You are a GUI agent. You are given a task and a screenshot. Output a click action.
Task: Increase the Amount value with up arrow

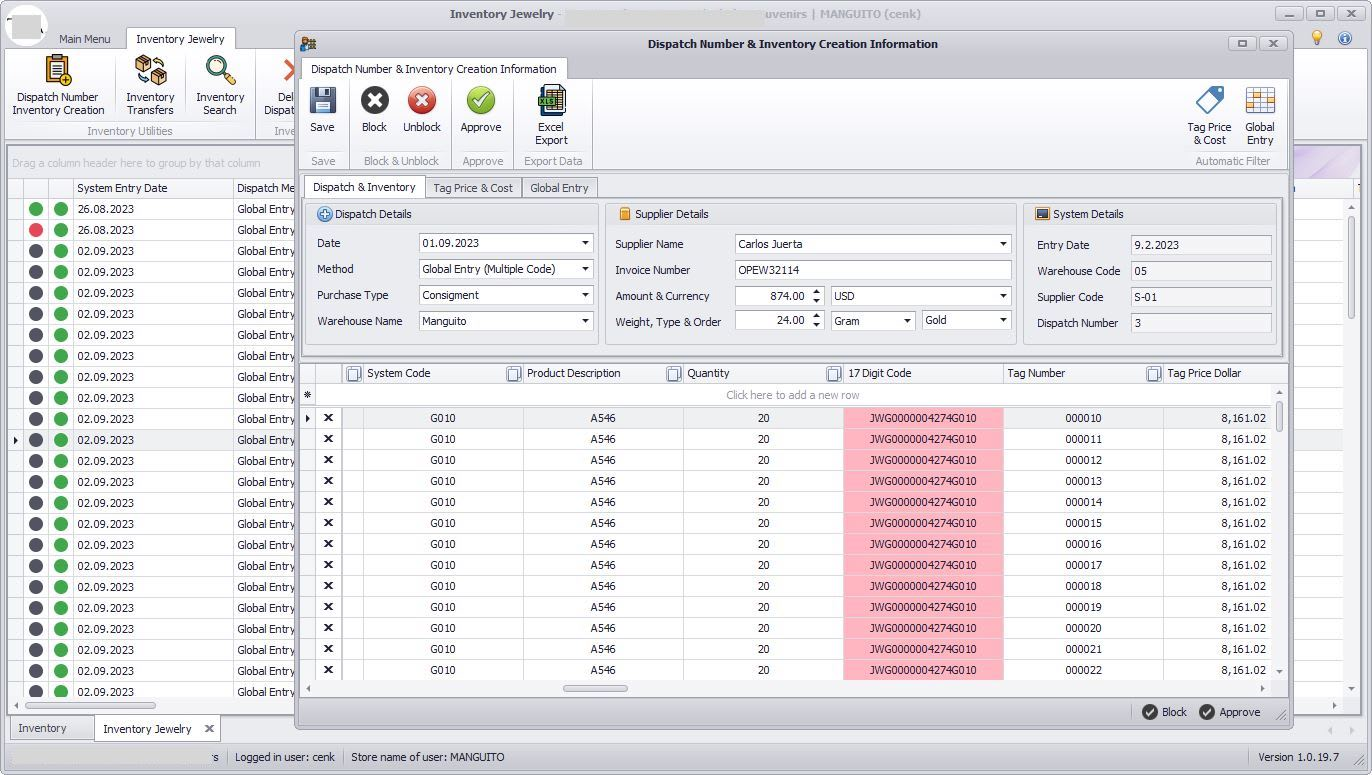817,291
